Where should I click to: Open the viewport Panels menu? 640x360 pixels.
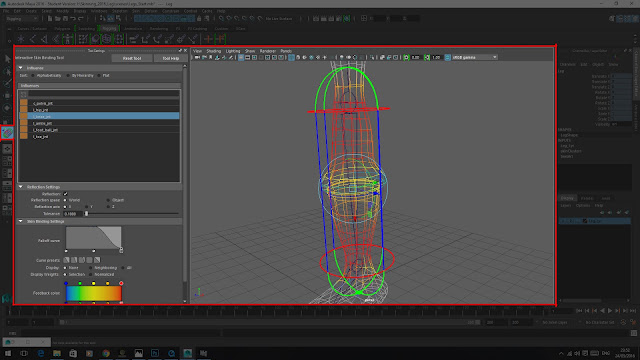(x=286, y=51)
